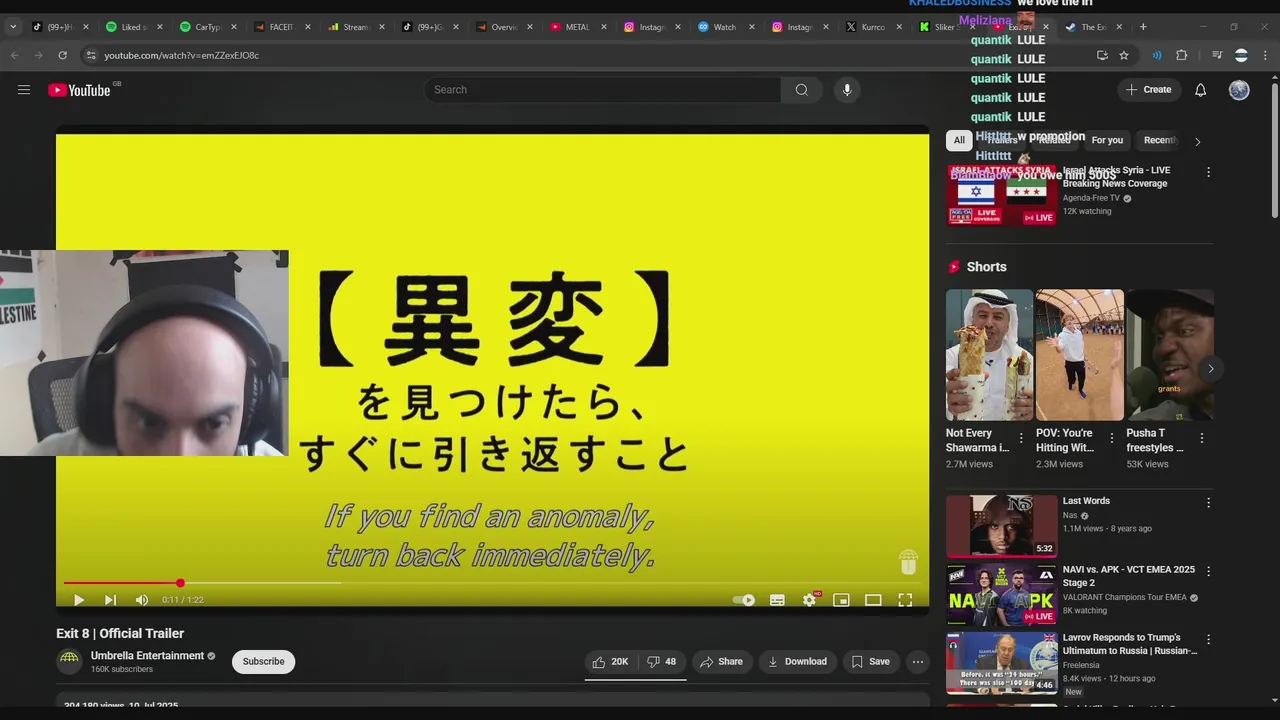Click the Shorts section icon

click(954, 267)
